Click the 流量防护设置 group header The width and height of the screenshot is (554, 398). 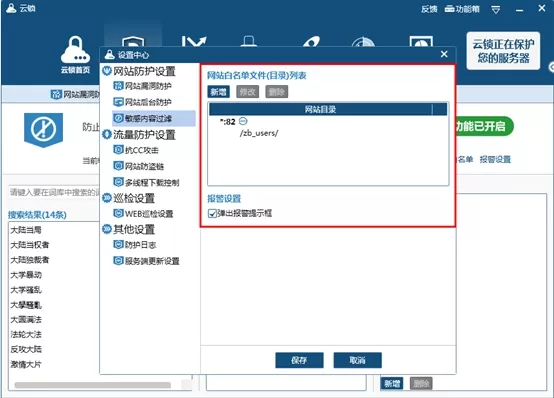[x=139, y=134]
